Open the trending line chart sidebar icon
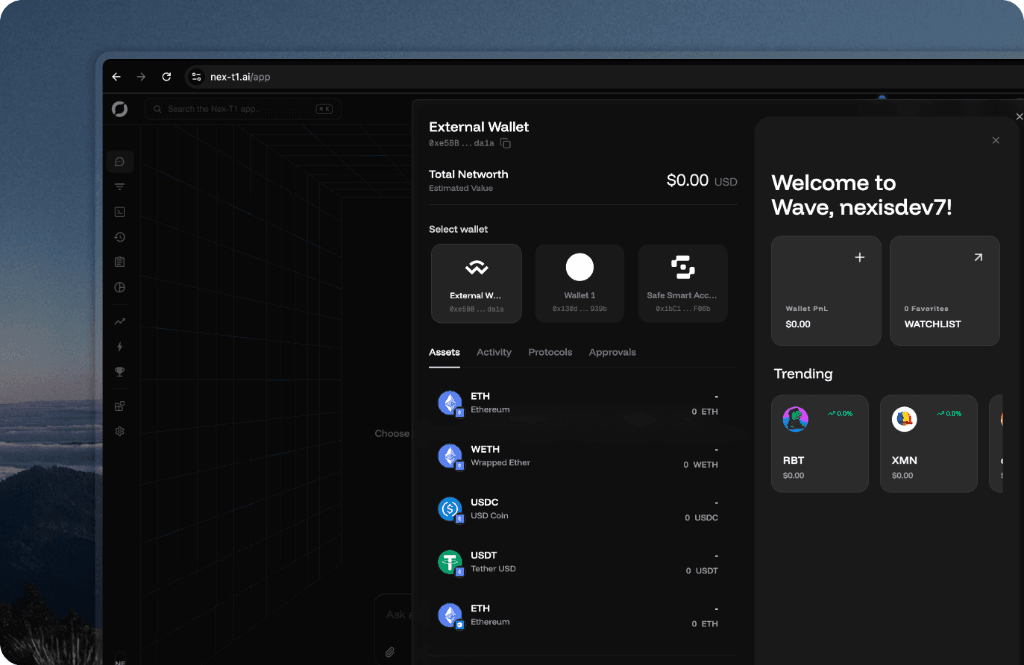The image size is (1024, 665). (120, 322)
